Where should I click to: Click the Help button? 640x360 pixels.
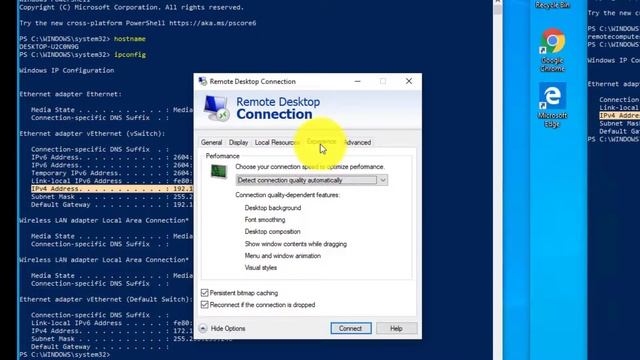(396, 328)
